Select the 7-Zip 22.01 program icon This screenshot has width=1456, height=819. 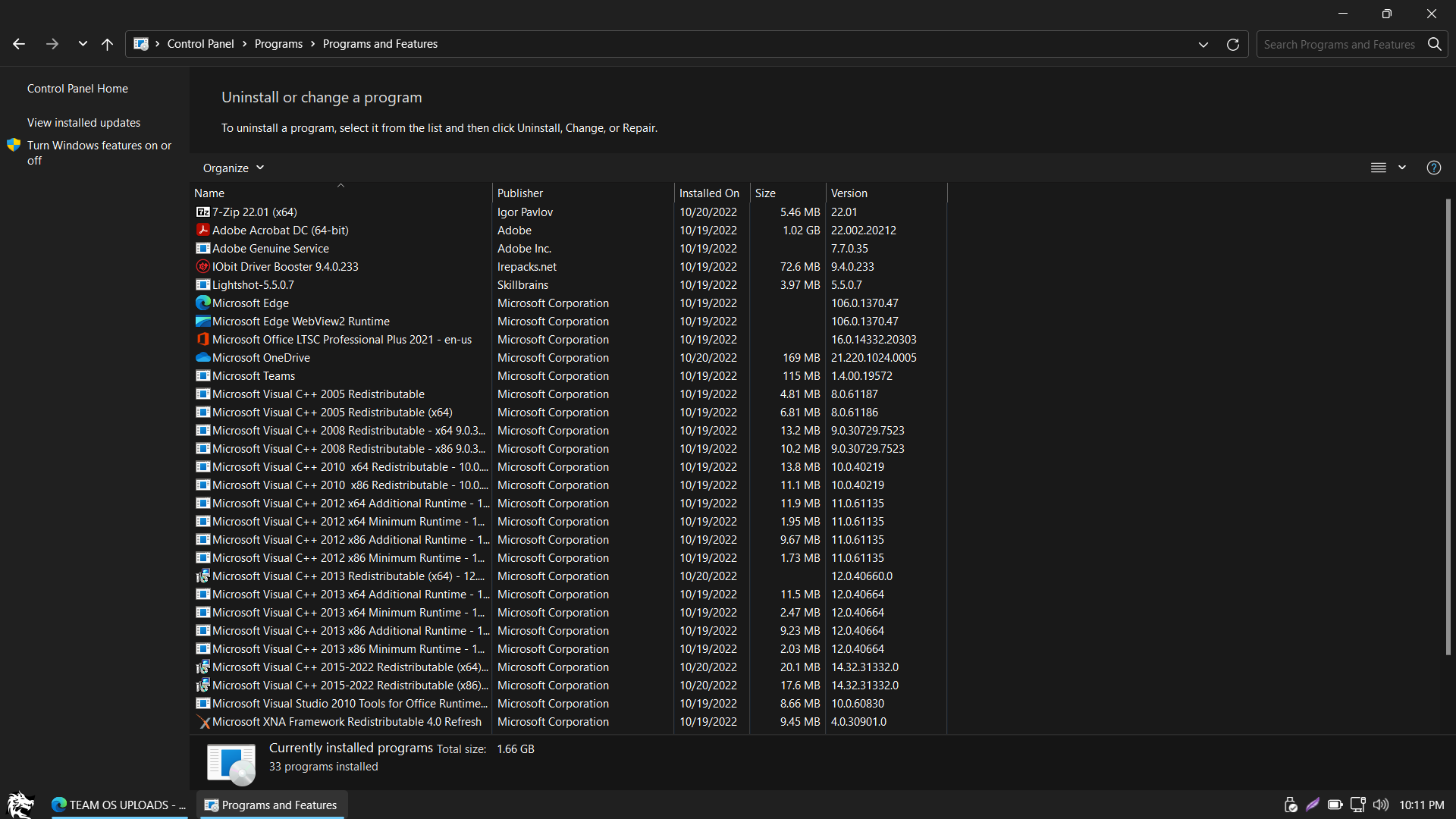(202, 212)
